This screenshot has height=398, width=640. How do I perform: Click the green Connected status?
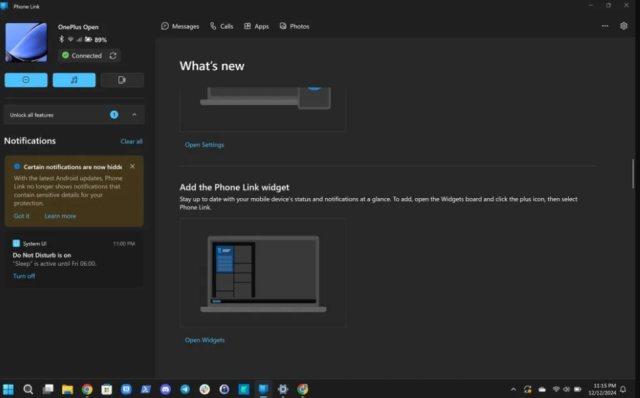tap(82, 56)
